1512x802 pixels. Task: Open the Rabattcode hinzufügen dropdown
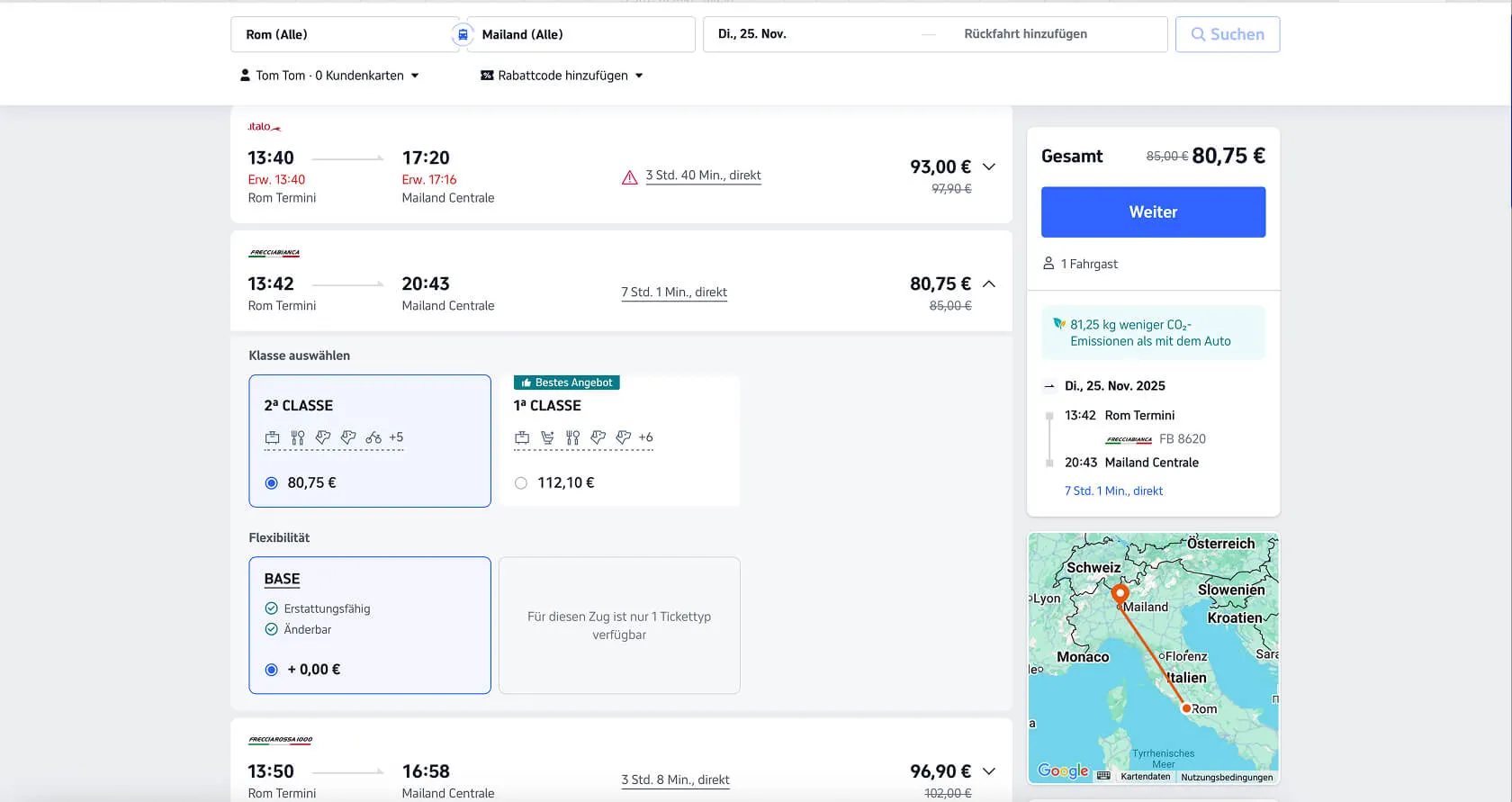click(x=562, y=76)
